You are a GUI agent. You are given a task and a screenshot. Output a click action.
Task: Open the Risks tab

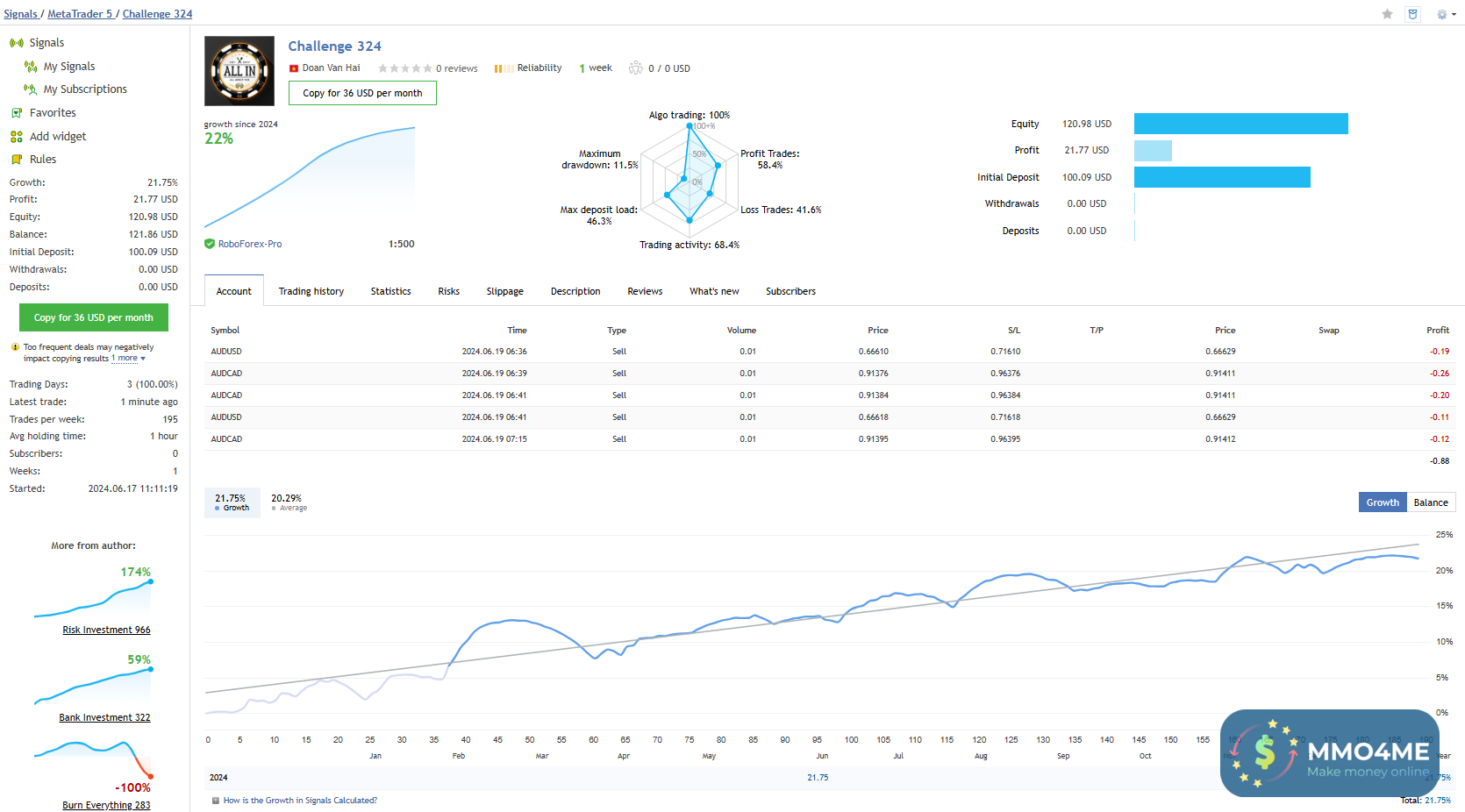click(x=449, y=291)
